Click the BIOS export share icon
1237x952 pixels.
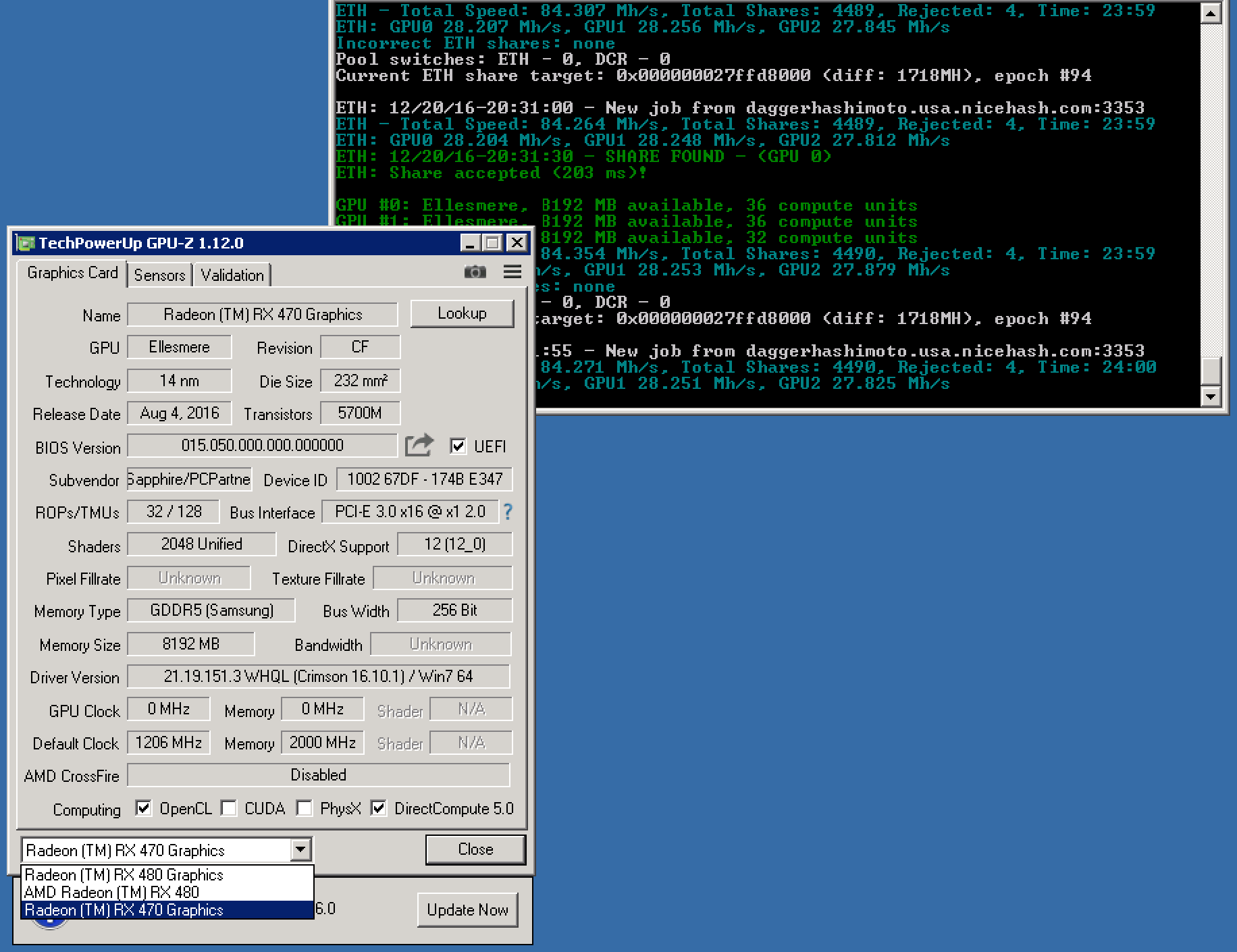point(419,446)
